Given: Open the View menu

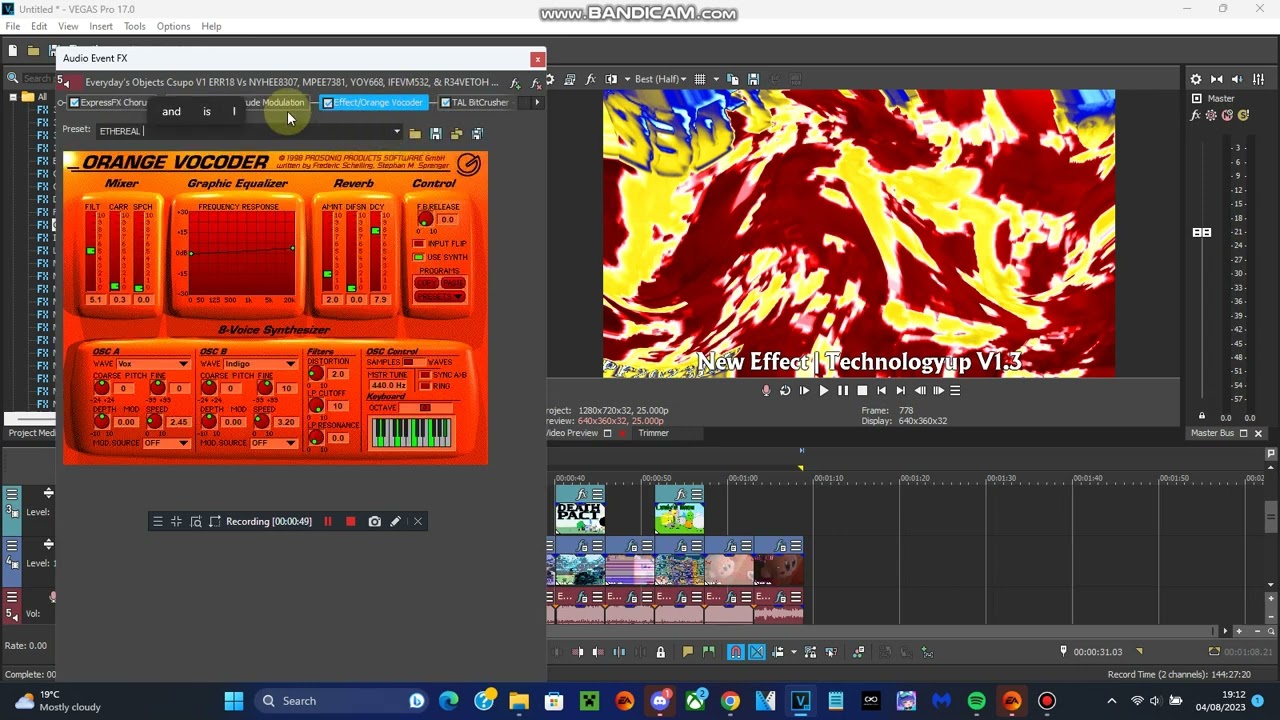Looking at the screenshot, I should [x=68, y=26].
